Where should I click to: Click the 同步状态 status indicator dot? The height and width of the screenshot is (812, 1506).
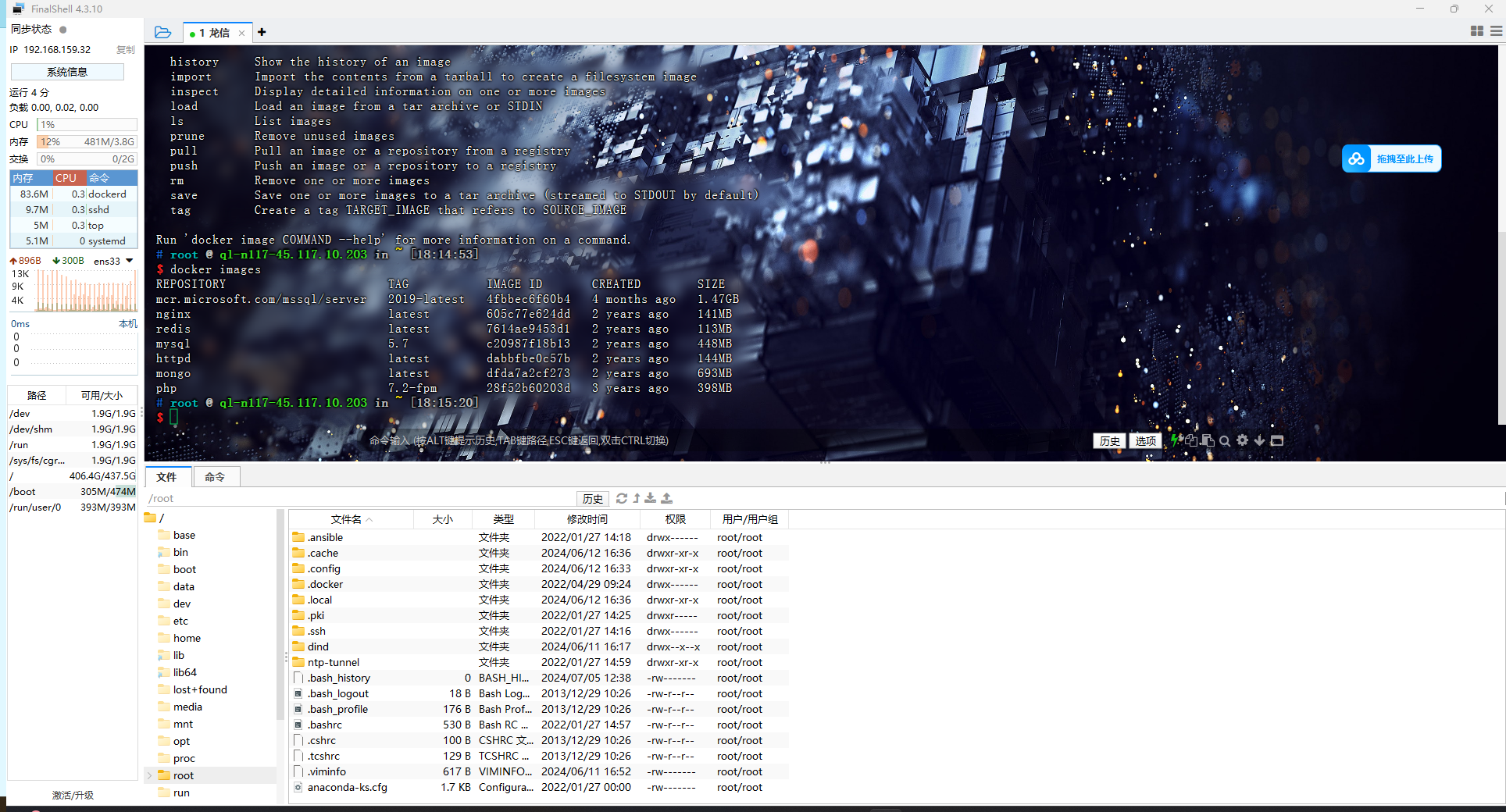(x=63, y=30)
